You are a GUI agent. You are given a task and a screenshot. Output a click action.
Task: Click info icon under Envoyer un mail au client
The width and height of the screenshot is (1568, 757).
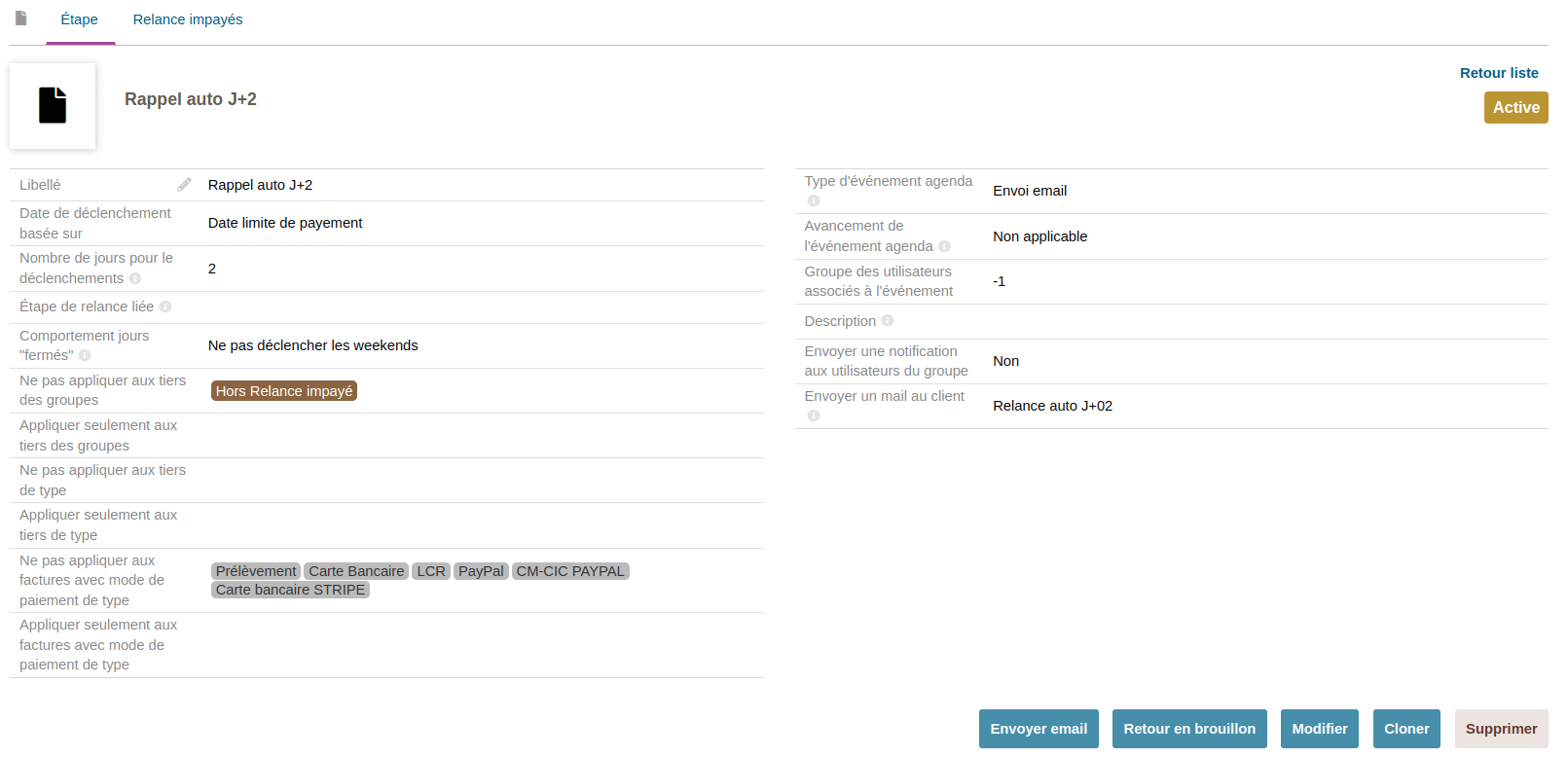pos(814,415)
